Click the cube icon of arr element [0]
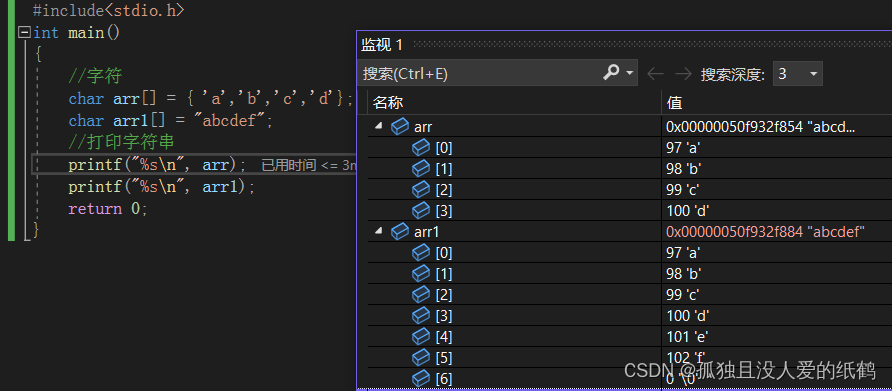892x391 pixels. tap(420, 148)
